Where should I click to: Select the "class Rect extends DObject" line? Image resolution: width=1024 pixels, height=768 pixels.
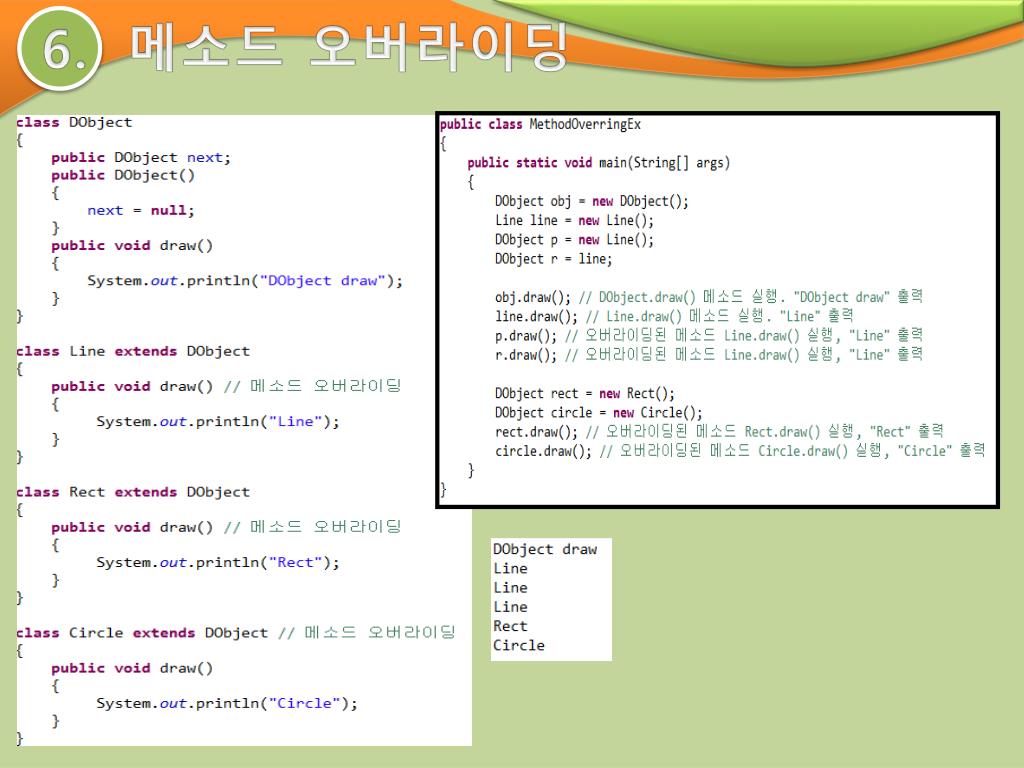[x=133, y=492]
